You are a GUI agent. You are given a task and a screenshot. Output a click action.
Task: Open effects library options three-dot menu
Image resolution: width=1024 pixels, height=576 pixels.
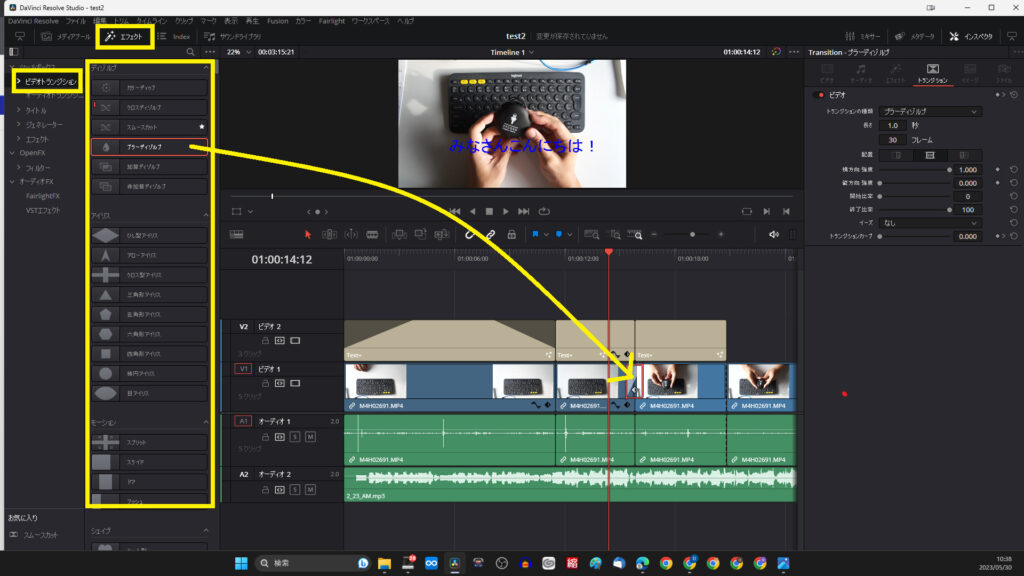point(210,52)
